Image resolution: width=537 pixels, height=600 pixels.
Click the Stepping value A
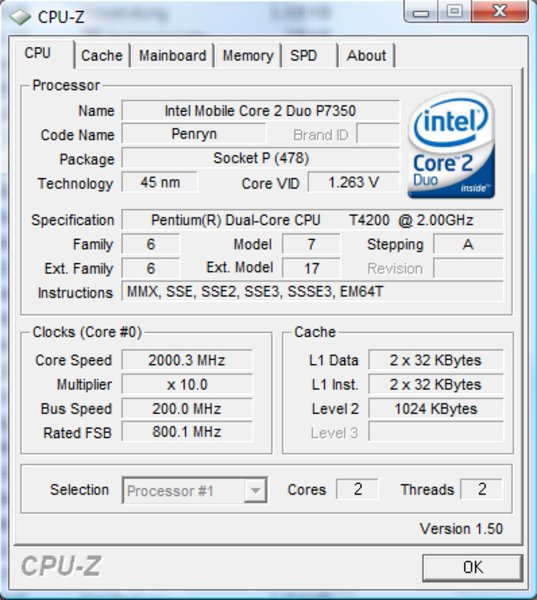468,244
